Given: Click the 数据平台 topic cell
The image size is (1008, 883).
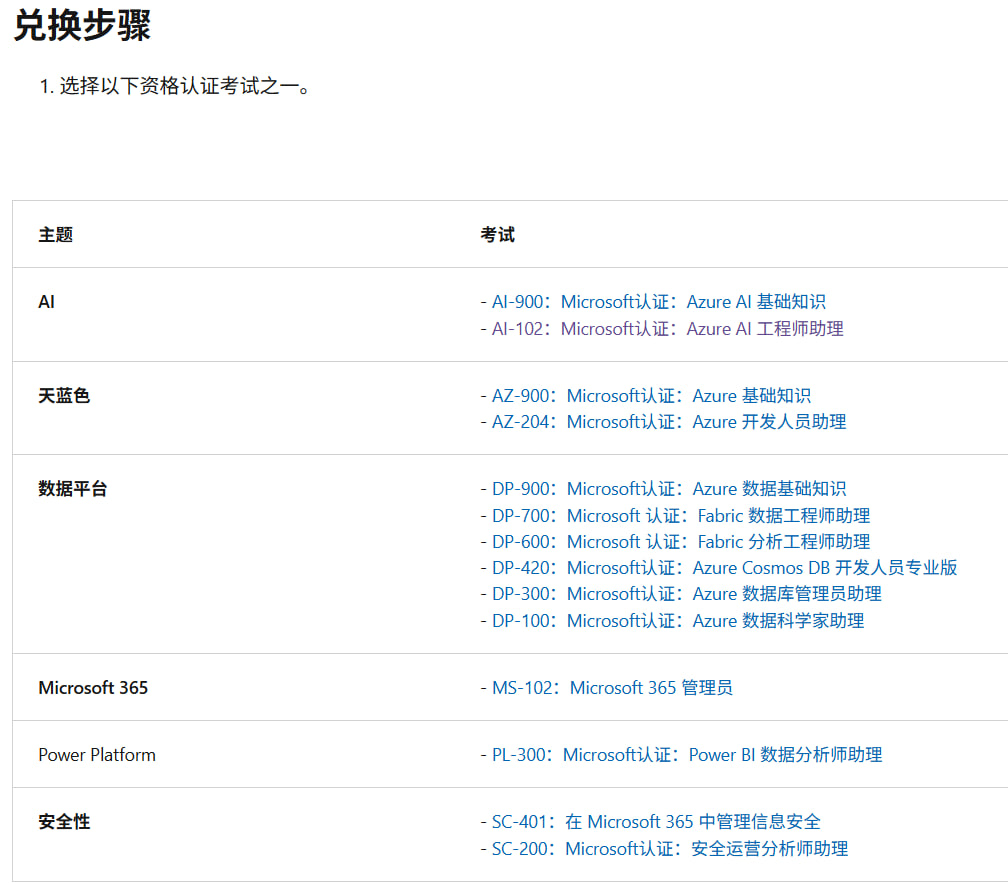Looking at the screenshot, I should (73, 489).
